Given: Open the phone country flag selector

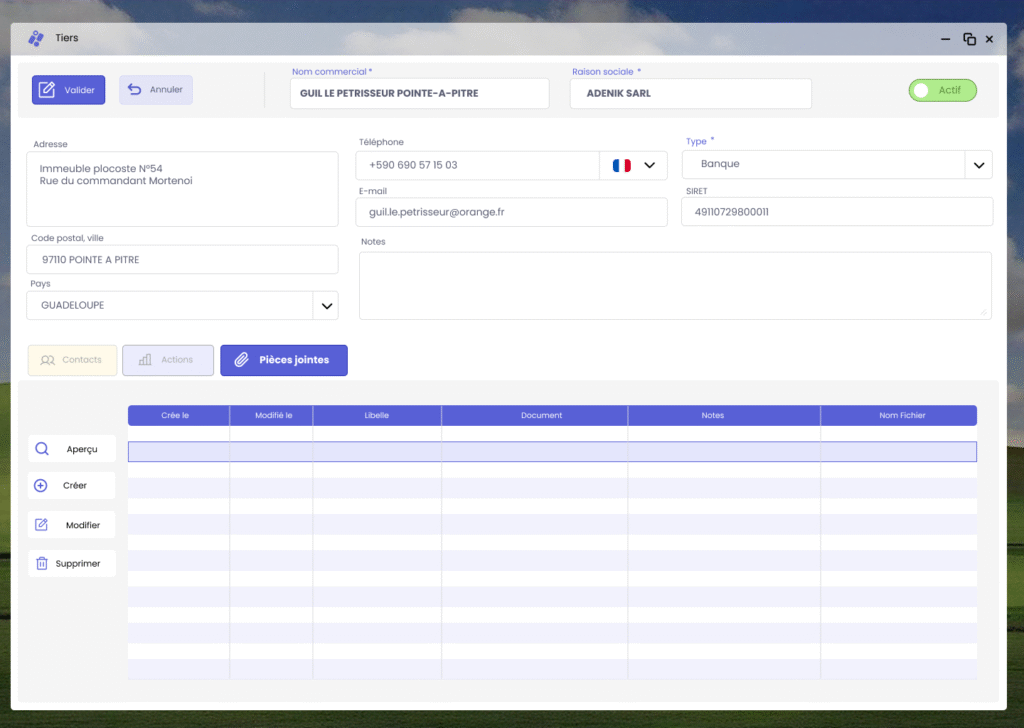Looking at the screenshot, I should 633,165.
